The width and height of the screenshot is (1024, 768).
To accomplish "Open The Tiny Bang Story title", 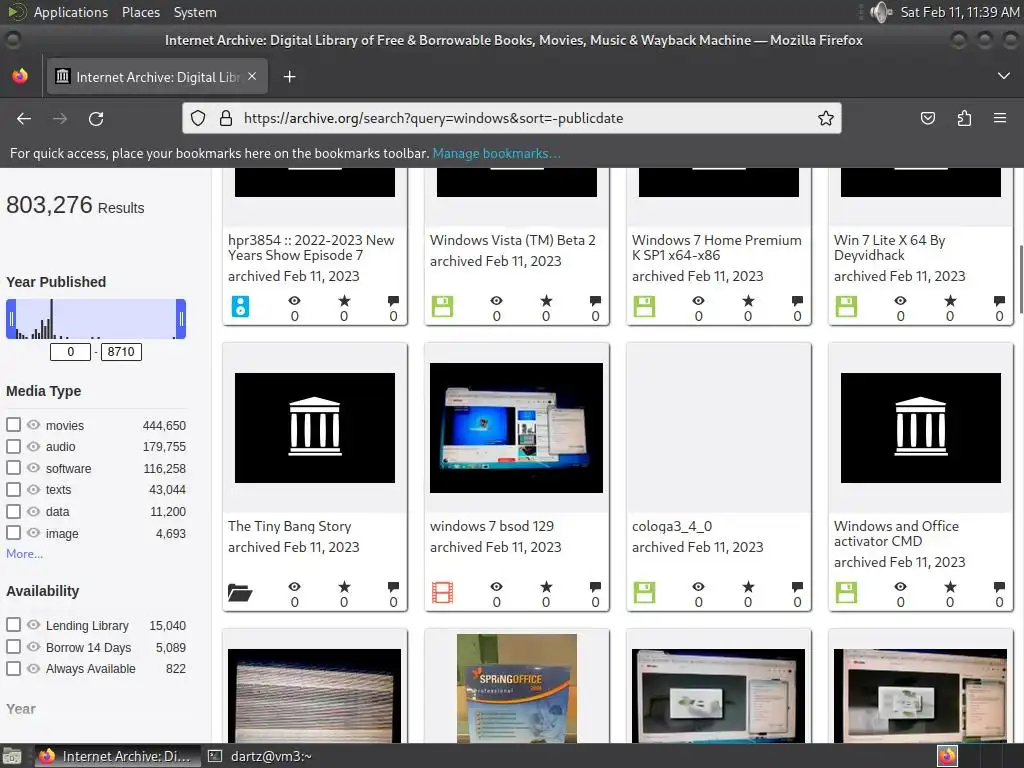I will (x=289, y=526).
